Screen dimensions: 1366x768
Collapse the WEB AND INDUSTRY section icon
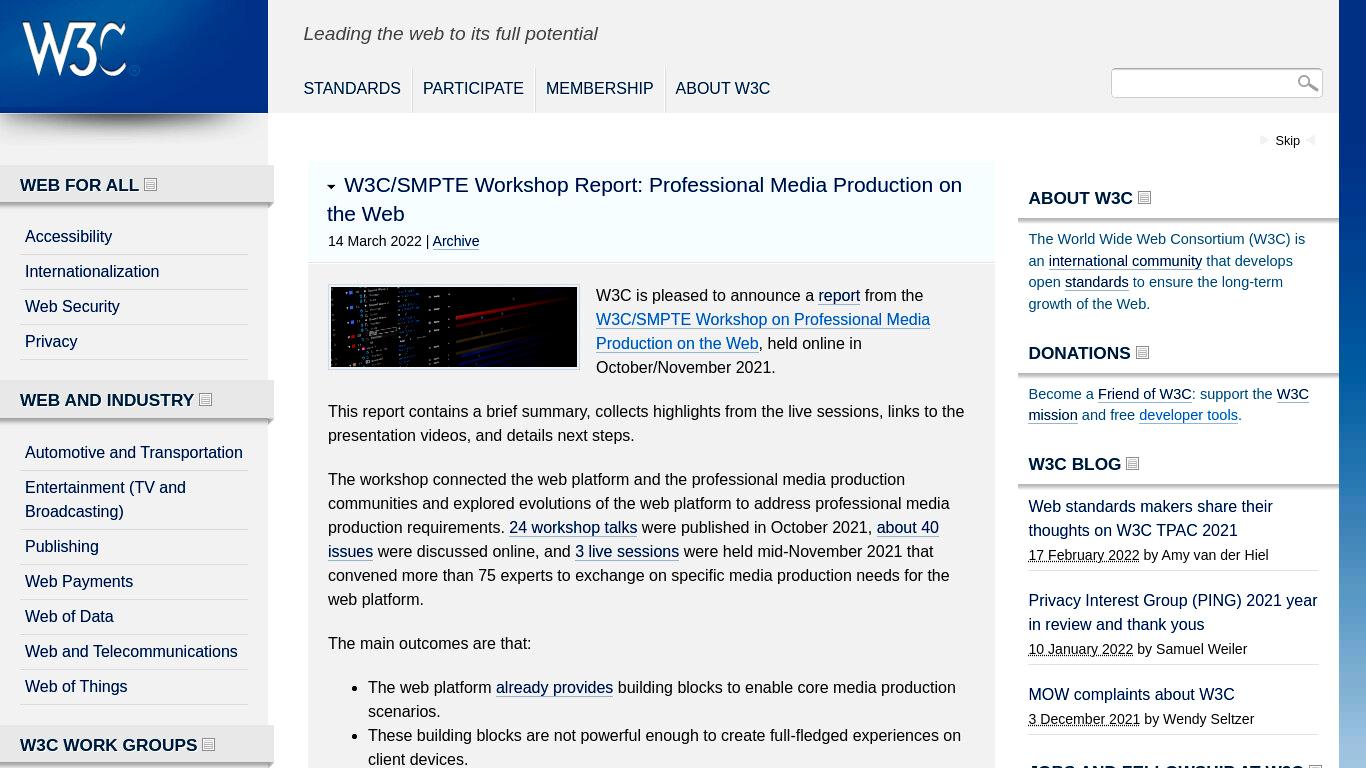[x=205, y=399]
